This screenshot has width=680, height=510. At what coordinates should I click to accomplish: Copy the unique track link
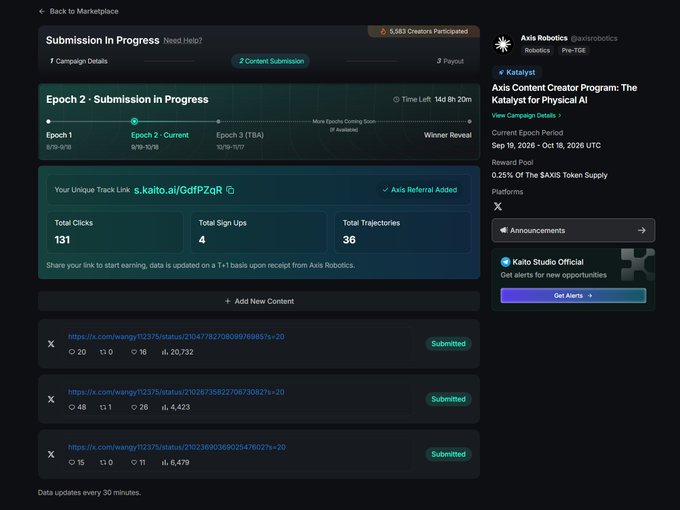tap(230, 190)
